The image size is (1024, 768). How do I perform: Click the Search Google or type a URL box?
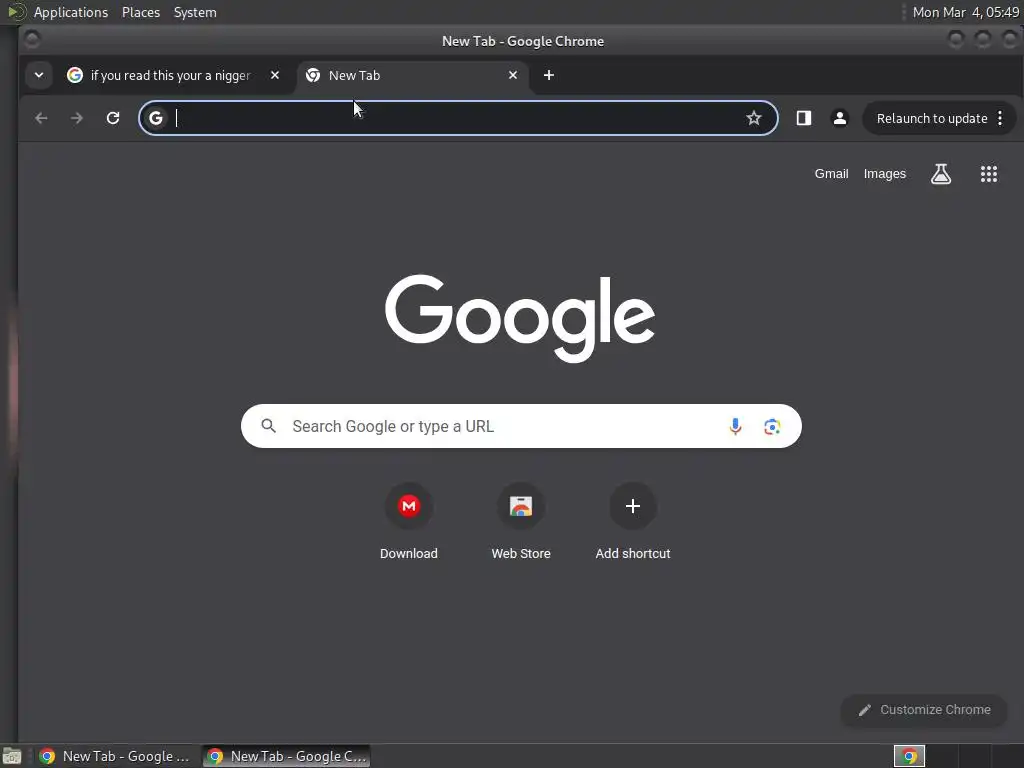point(521,426)
